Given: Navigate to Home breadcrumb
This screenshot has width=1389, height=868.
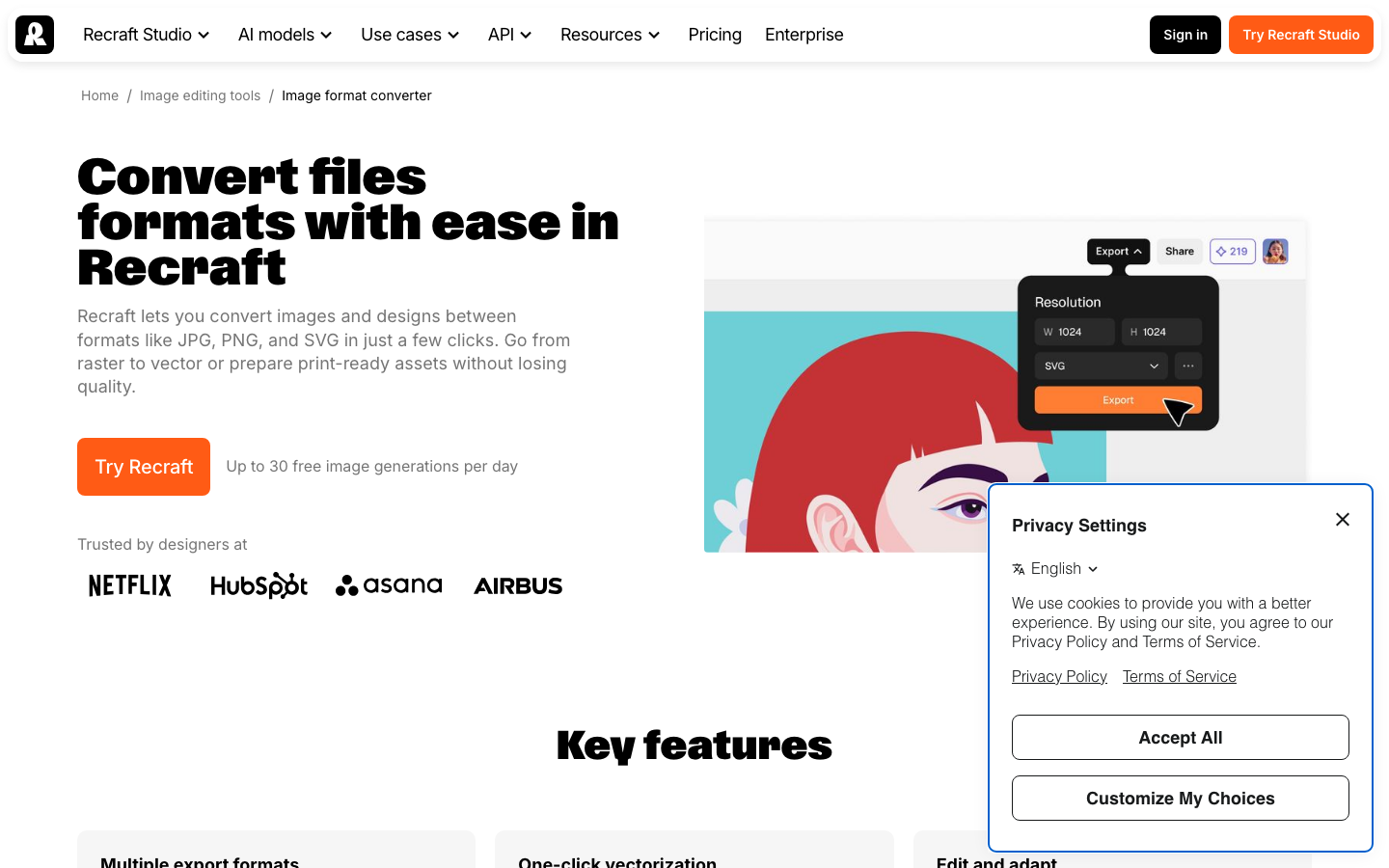Looking at the screenshot, I should [100, 95].
